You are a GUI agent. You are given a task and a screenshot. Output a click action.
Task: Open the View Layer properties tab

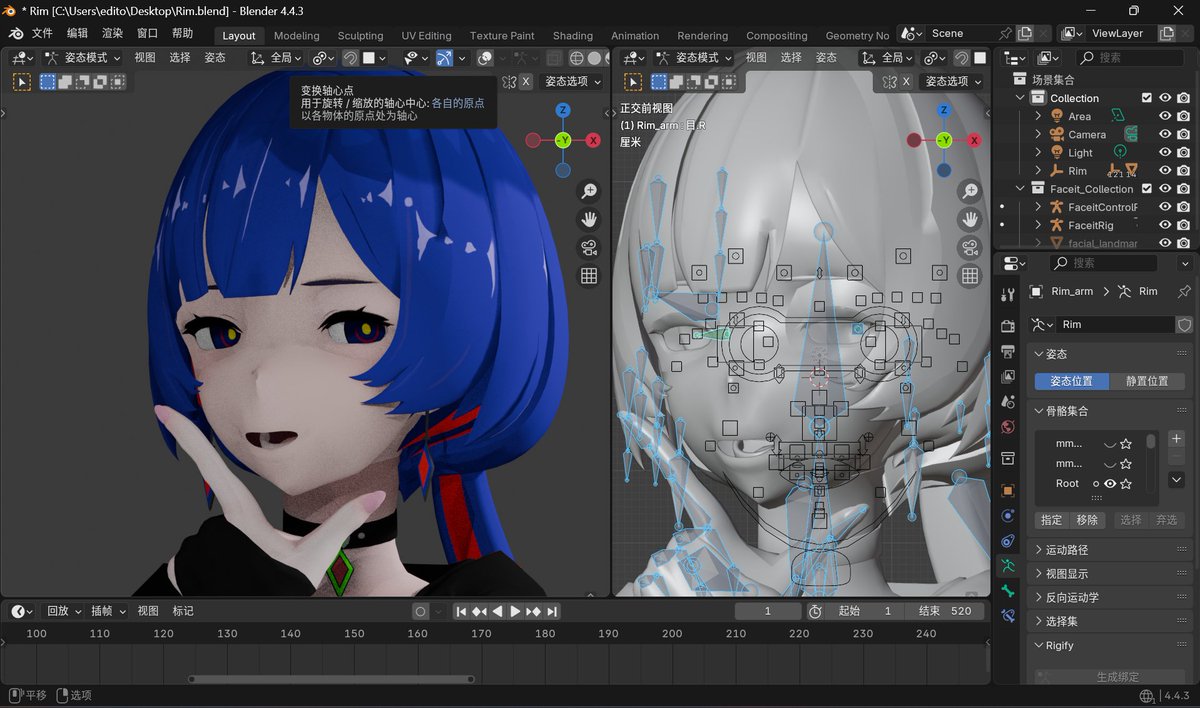(1008, 376)
